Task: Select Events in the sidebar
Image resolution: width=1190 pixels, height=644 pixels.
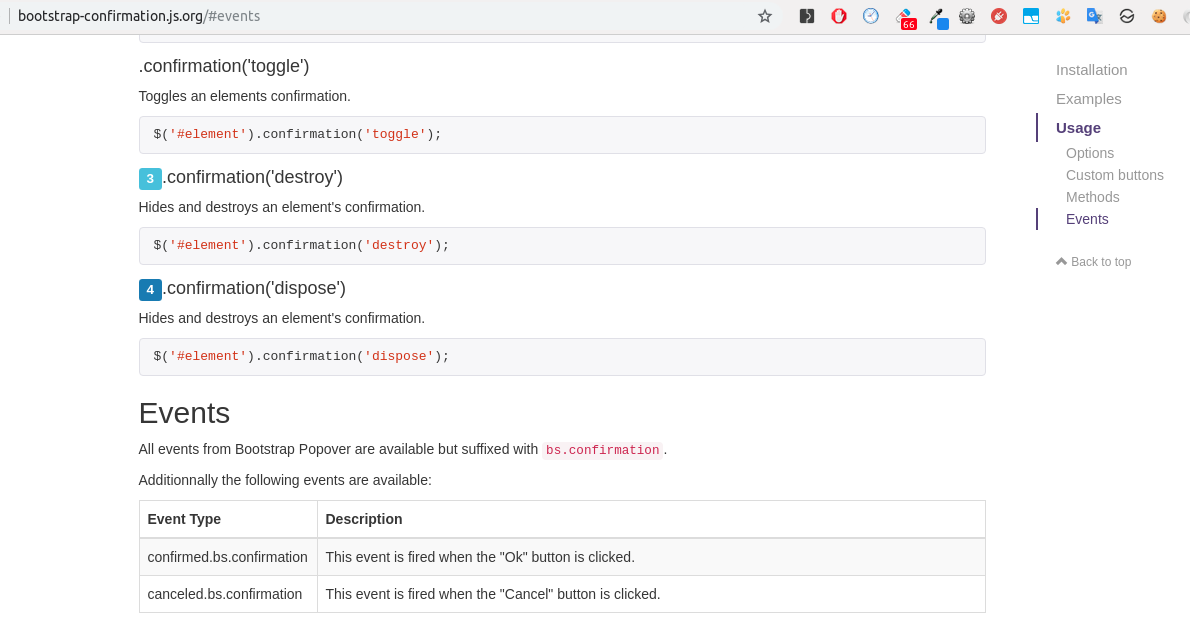Action: pyautogui.click(x=1086, y=219)
